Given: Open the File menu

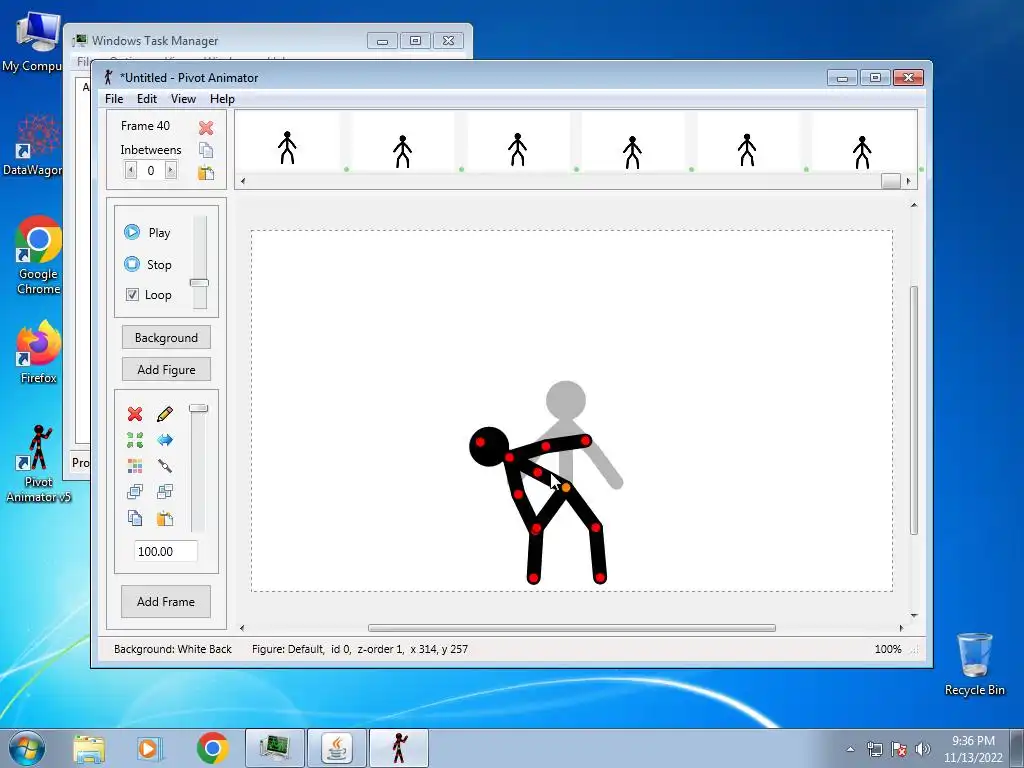Looking at the screenshot, I should pyautogui.click(x=114, y=99).
